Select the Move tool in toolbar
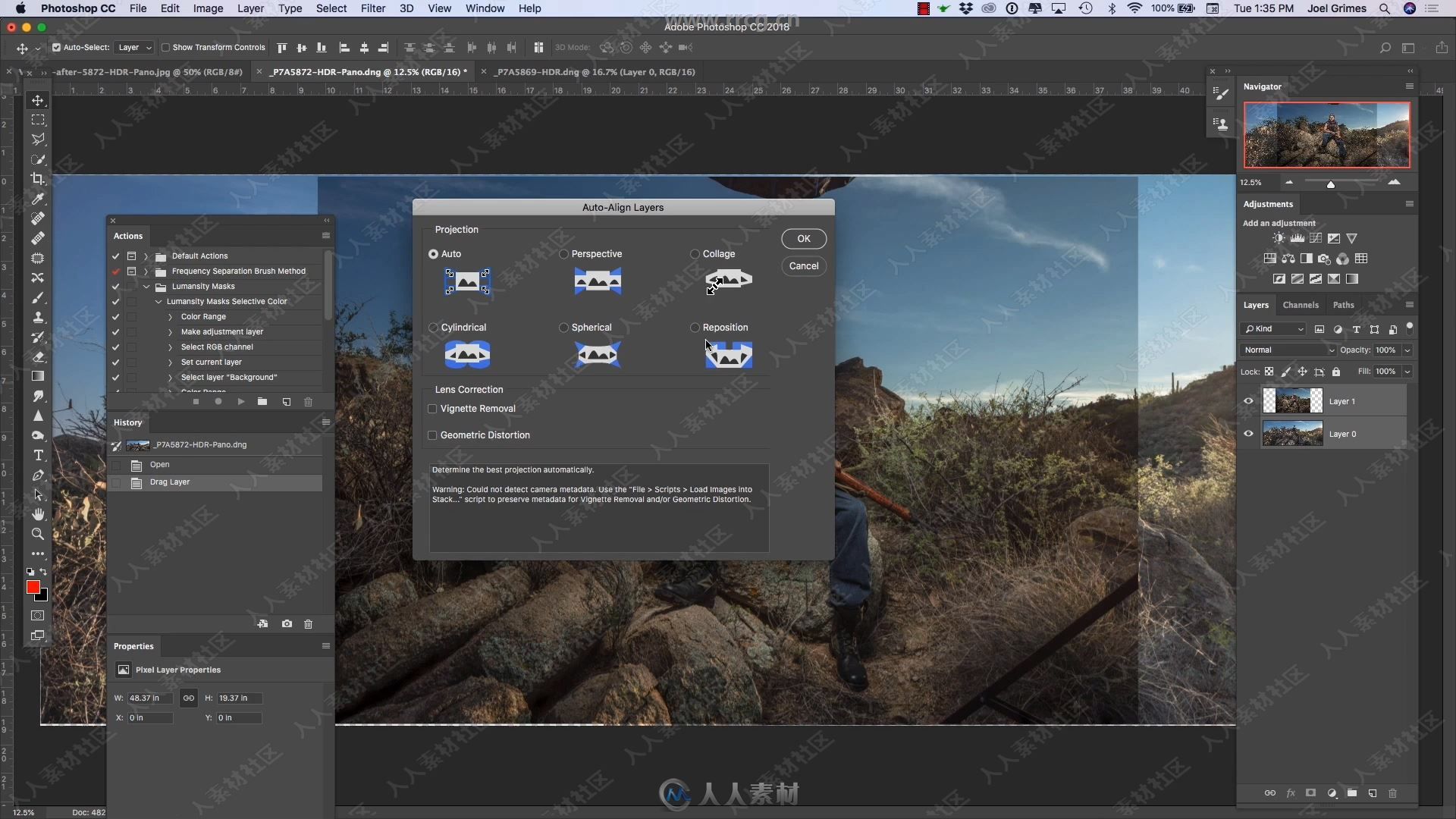 (38, 99)
